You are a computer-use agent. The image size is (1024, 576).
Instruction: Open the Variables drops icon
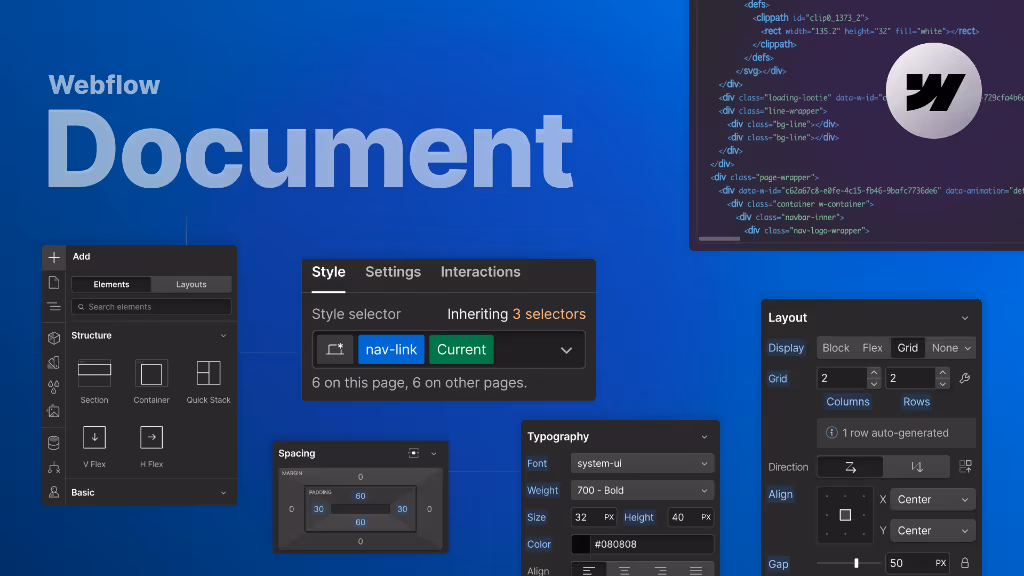(x=54, y=387)
